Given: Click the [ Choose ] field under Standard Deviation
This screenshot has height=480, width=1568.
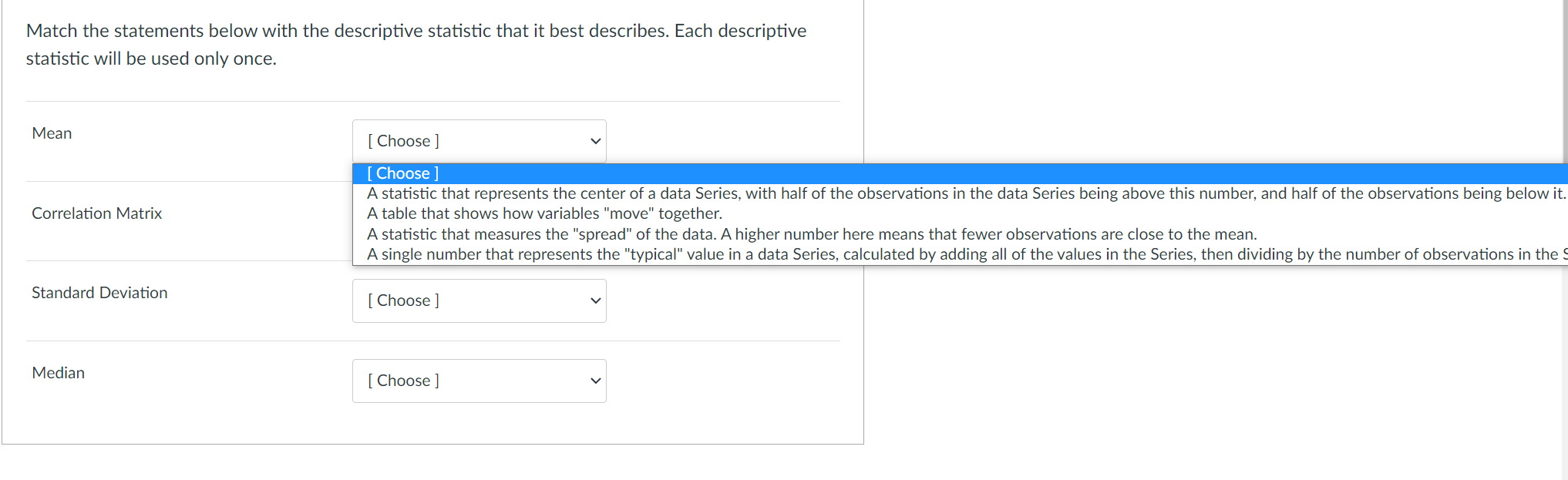Looking at the screenshot, I should point(432,300).
